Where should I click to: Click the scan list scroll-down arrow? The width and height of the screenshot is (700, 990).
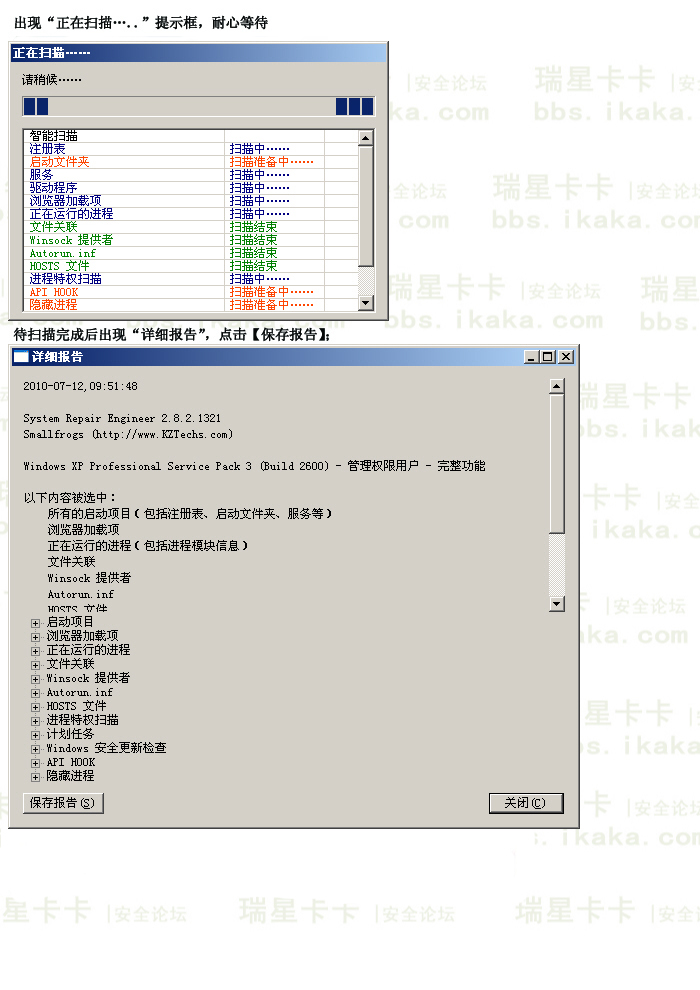point(366,303)
